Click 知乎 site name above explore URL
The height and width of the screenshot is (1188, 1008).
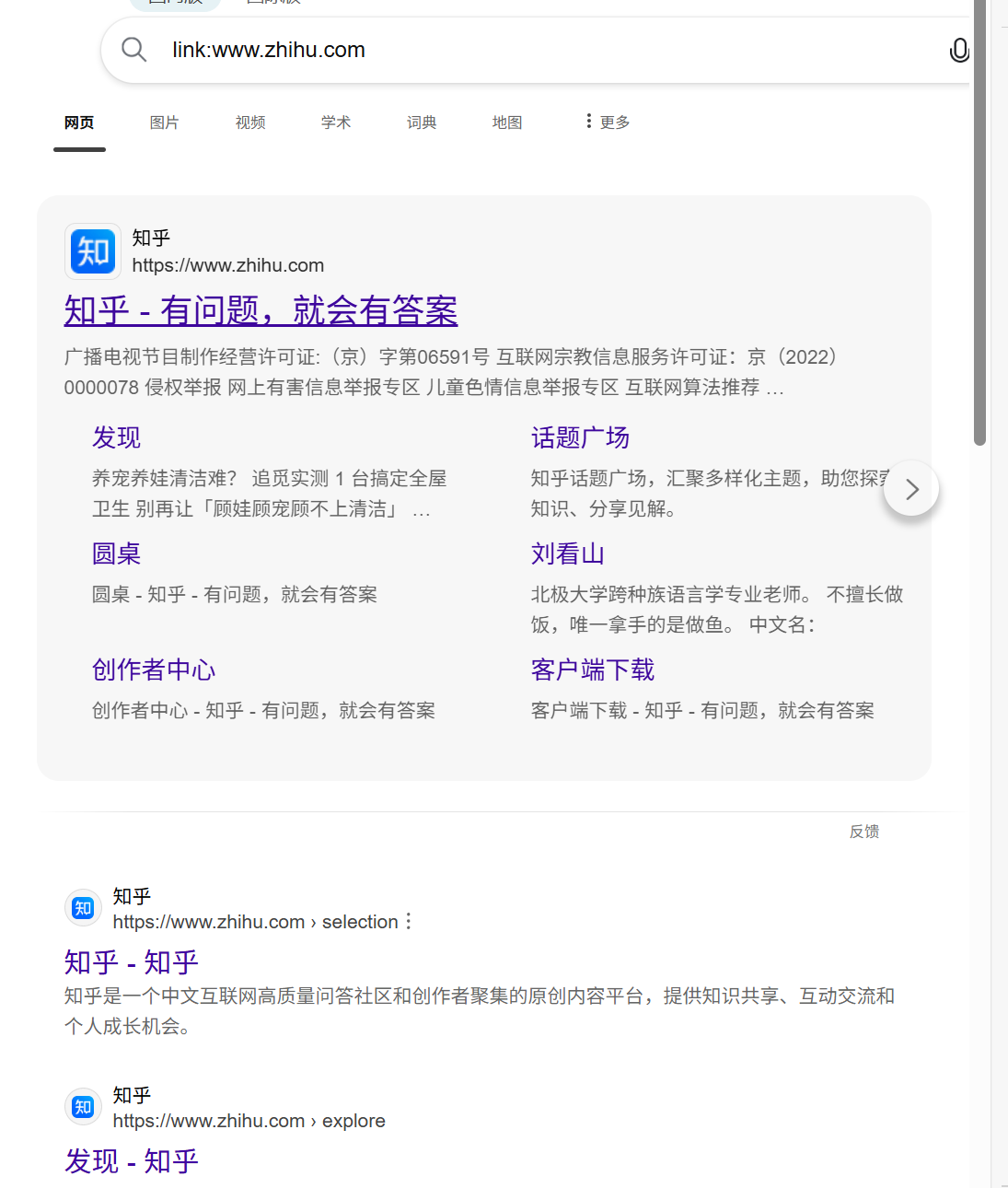132,1096
